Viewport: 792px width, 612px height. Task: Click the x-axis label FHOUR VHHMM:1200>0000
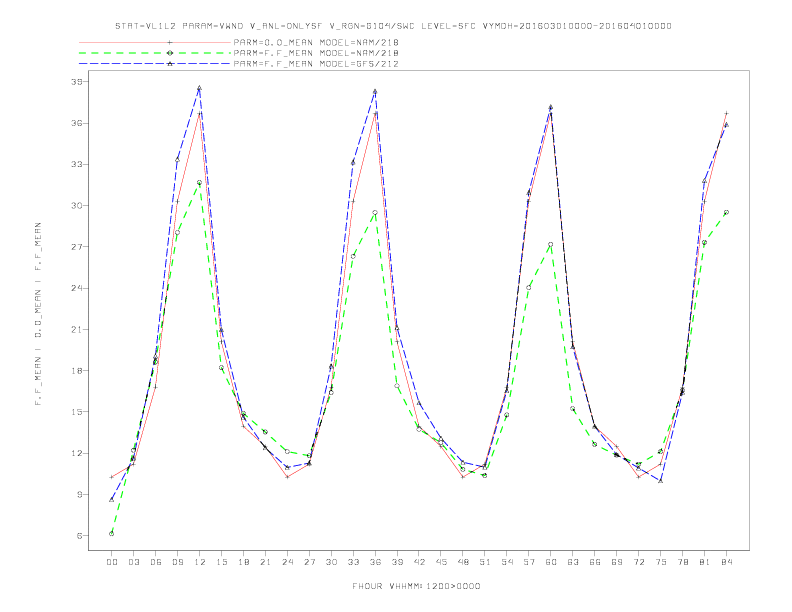point(416,586)
